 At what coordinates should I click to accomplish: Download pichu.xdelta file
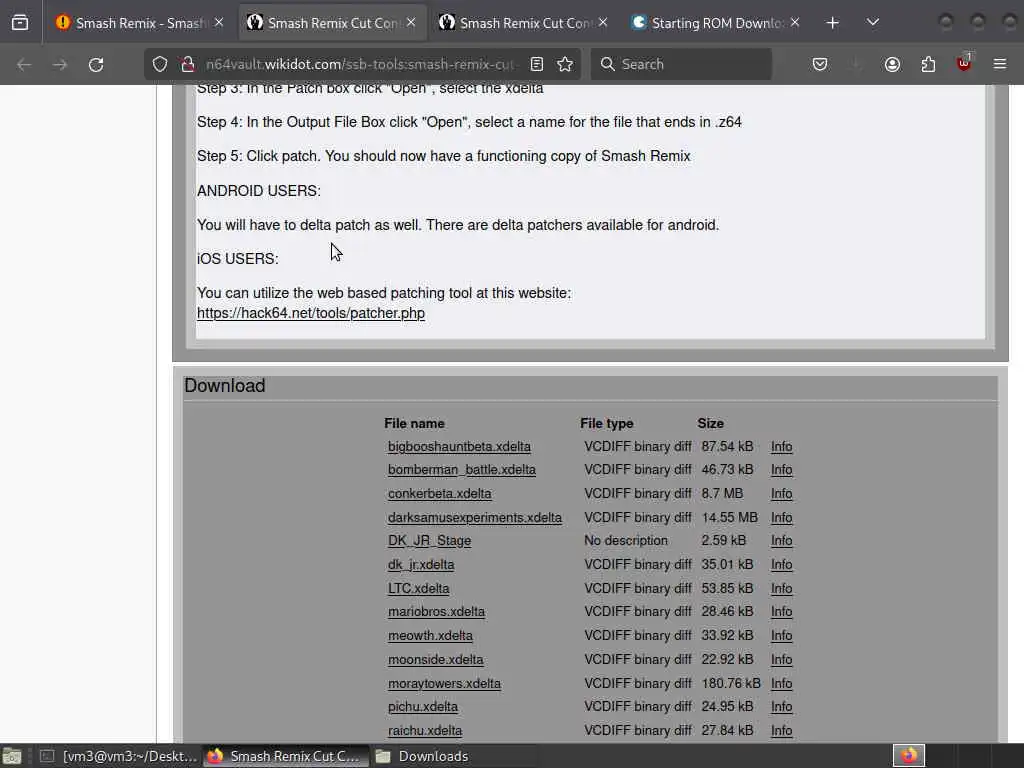pyautogui.click(x=423, y=707)
